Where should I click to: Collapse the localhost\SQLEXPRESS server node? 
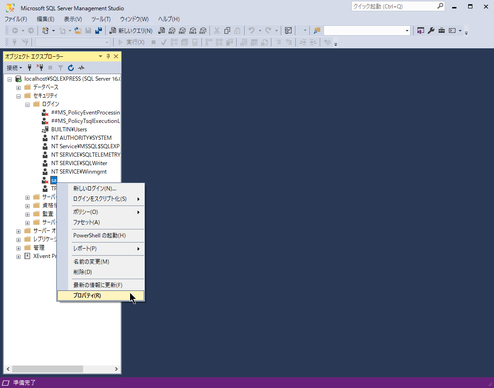10,79
